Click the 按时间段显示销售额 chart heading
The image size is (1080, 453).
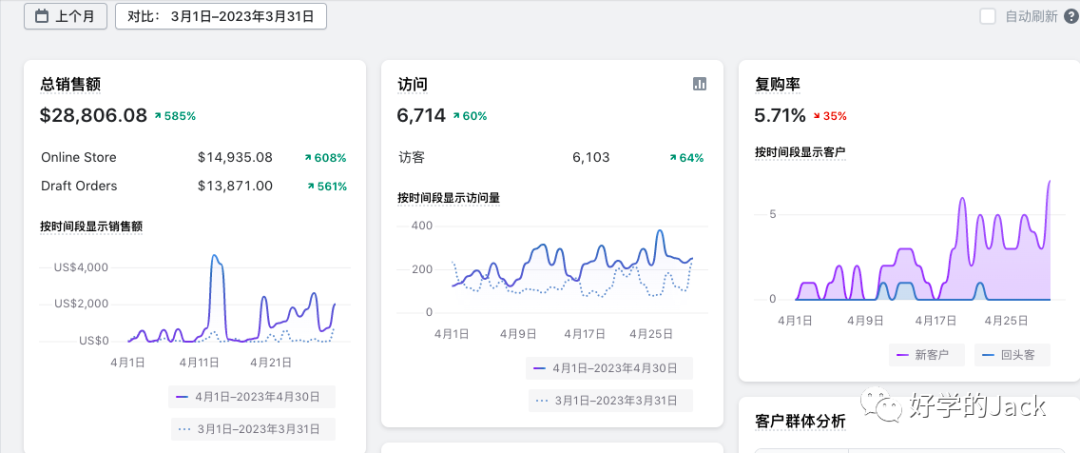[92, 226]
